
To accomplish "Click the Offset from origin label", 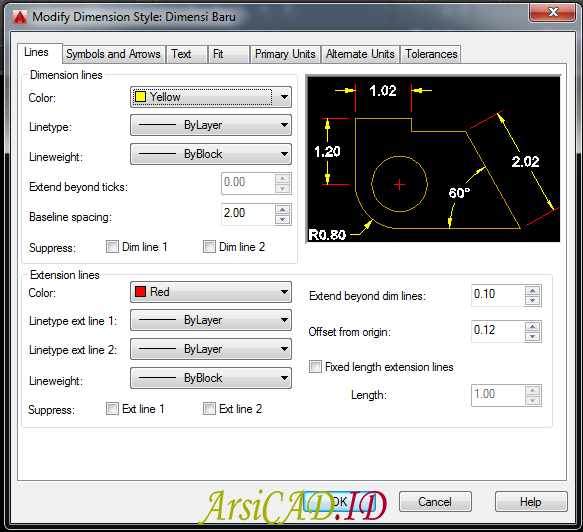I will click(x=350, y=332).
